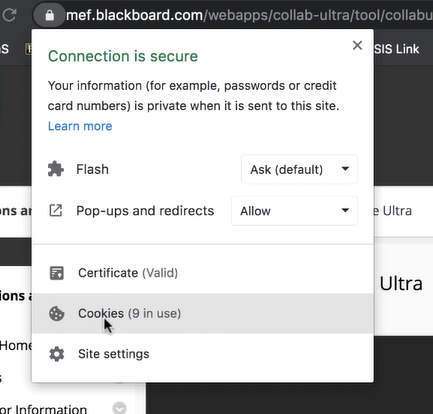Viewport: 433px width, 414px height.
Task: Click the Pop-ups and redirects icon
Action: pos(56,211)
